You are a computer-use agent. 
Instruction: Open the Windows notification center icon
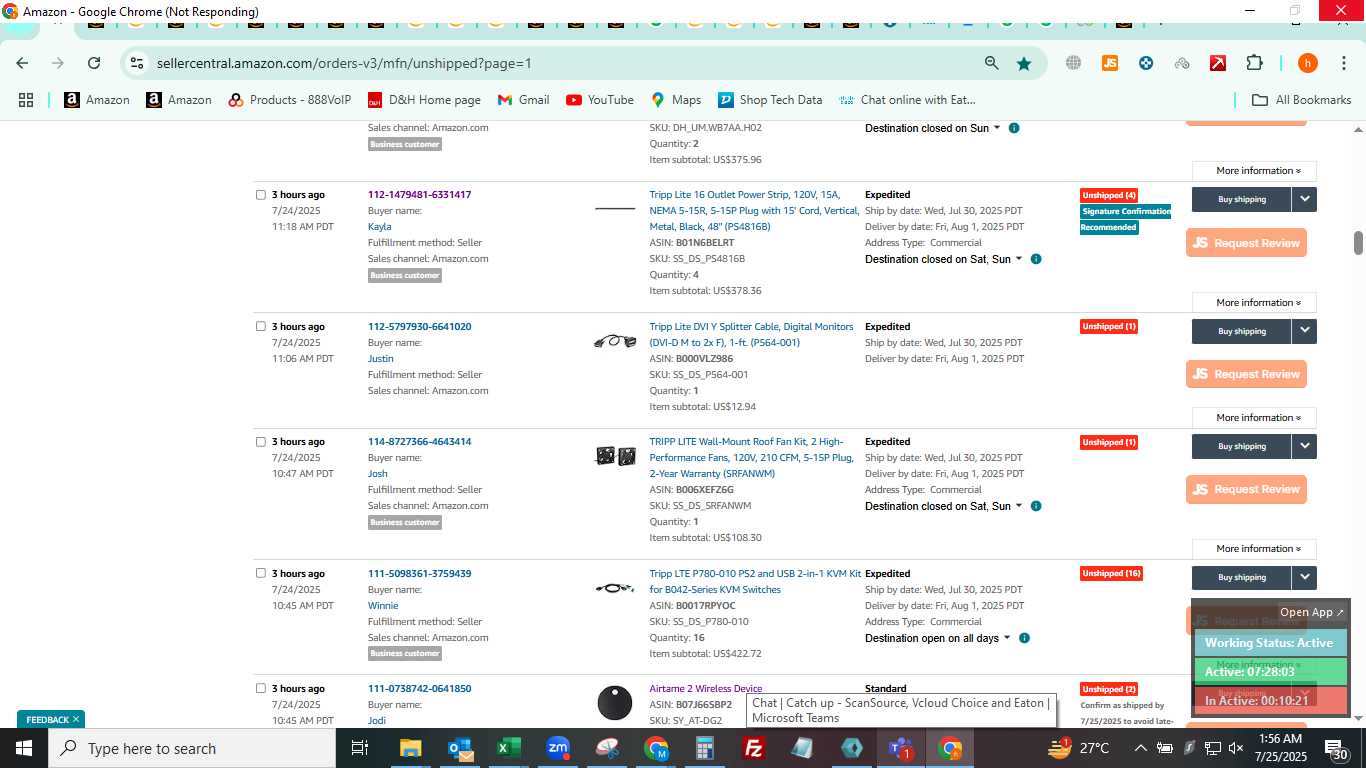click(1337, 748)
